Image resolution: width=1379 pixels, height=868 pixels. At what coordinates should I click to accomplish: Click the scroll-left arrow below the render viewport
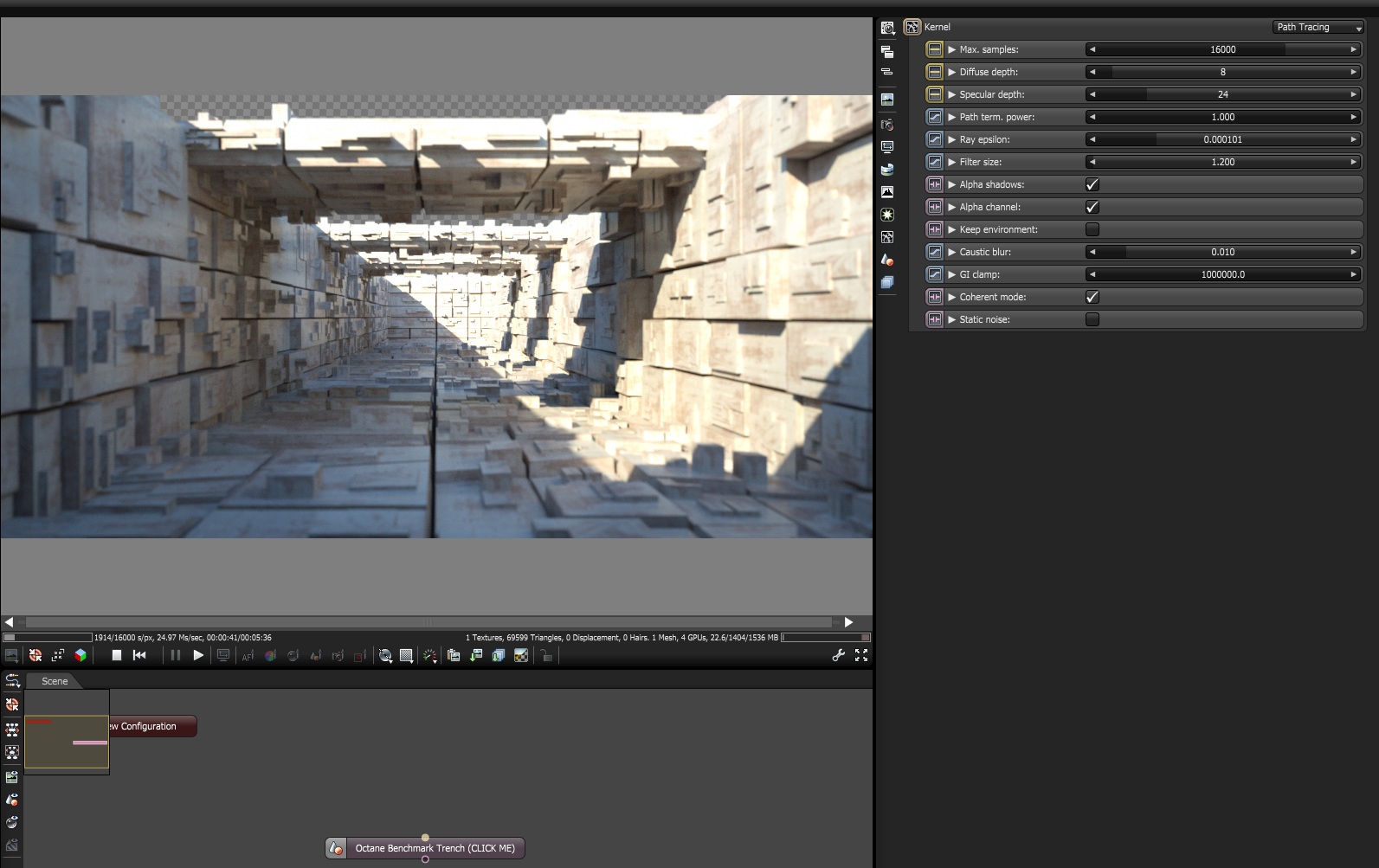[9, 622]
